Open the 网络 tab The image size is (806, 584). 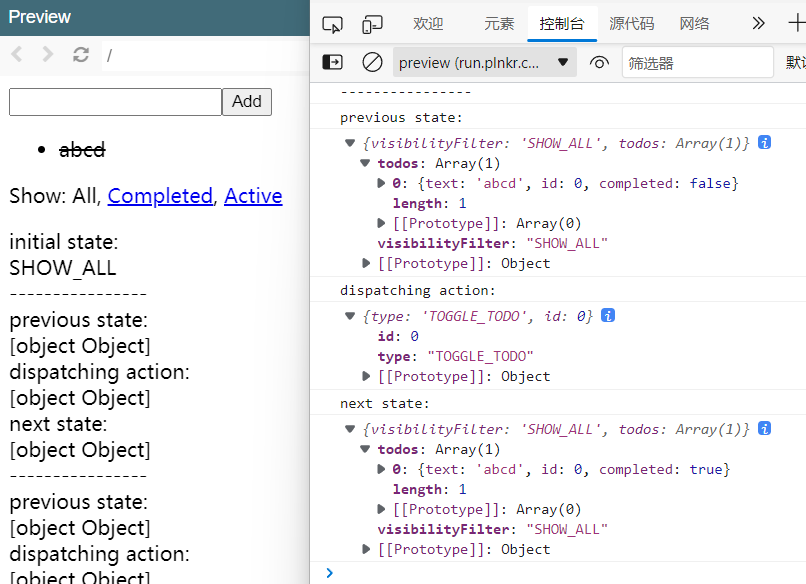[x=694, y=24]
